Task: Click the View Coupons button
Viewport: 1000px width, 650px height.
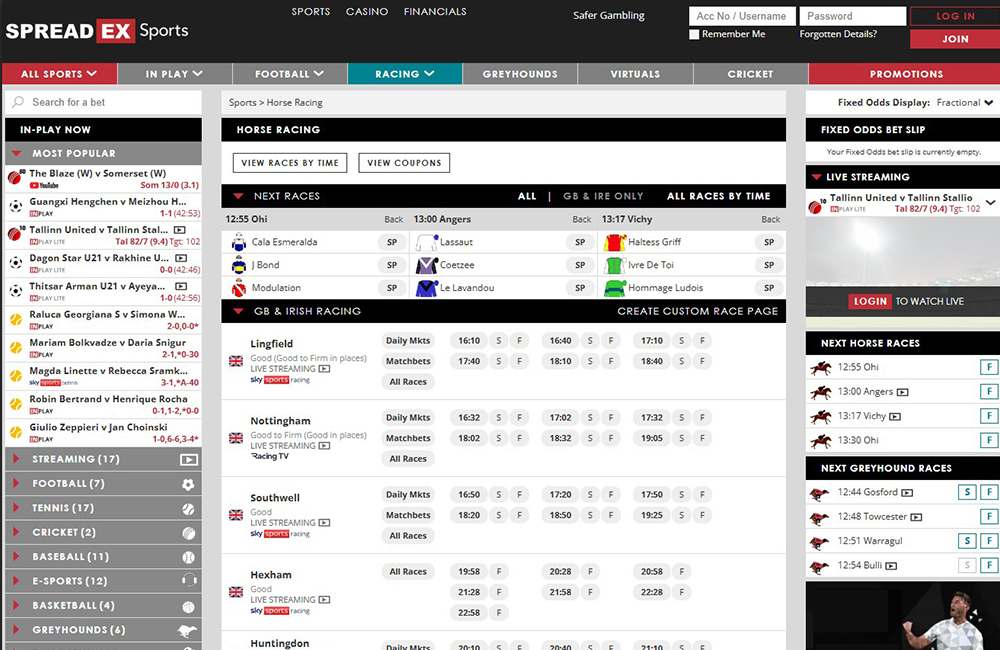Action: pos(404,163)
